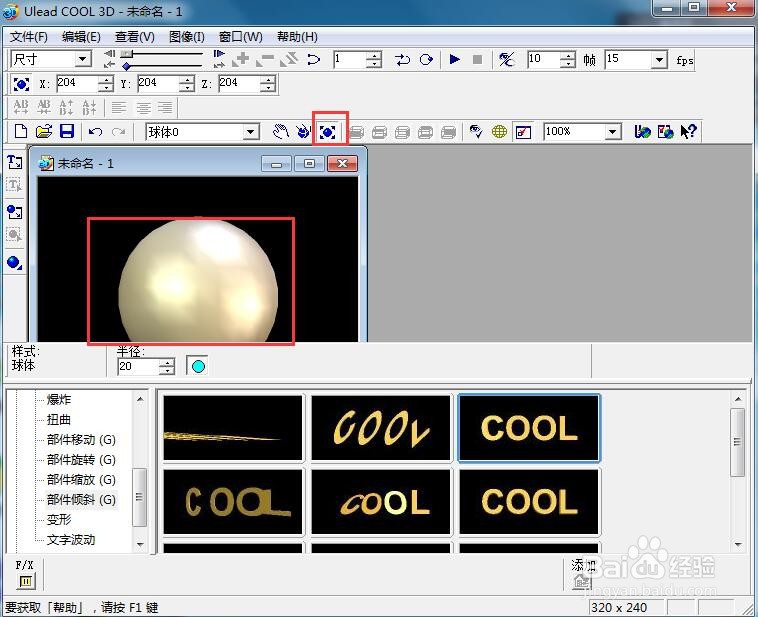
Task: Open the 编辑(E) menu
Action: coord(81,37)
